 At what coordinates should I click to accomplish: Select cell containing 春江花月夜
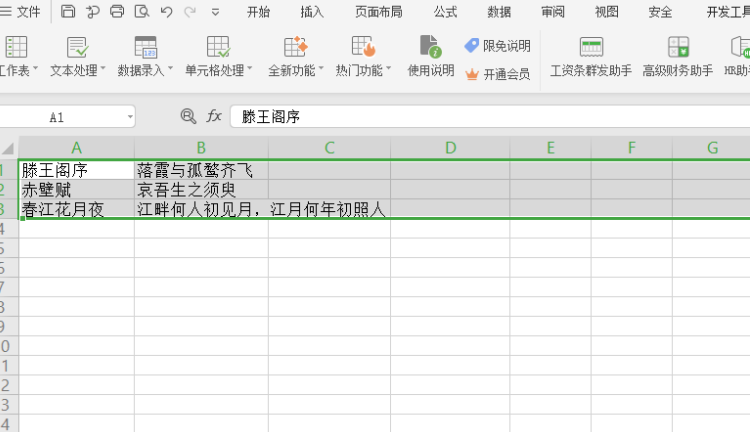[x=77, y=209]
